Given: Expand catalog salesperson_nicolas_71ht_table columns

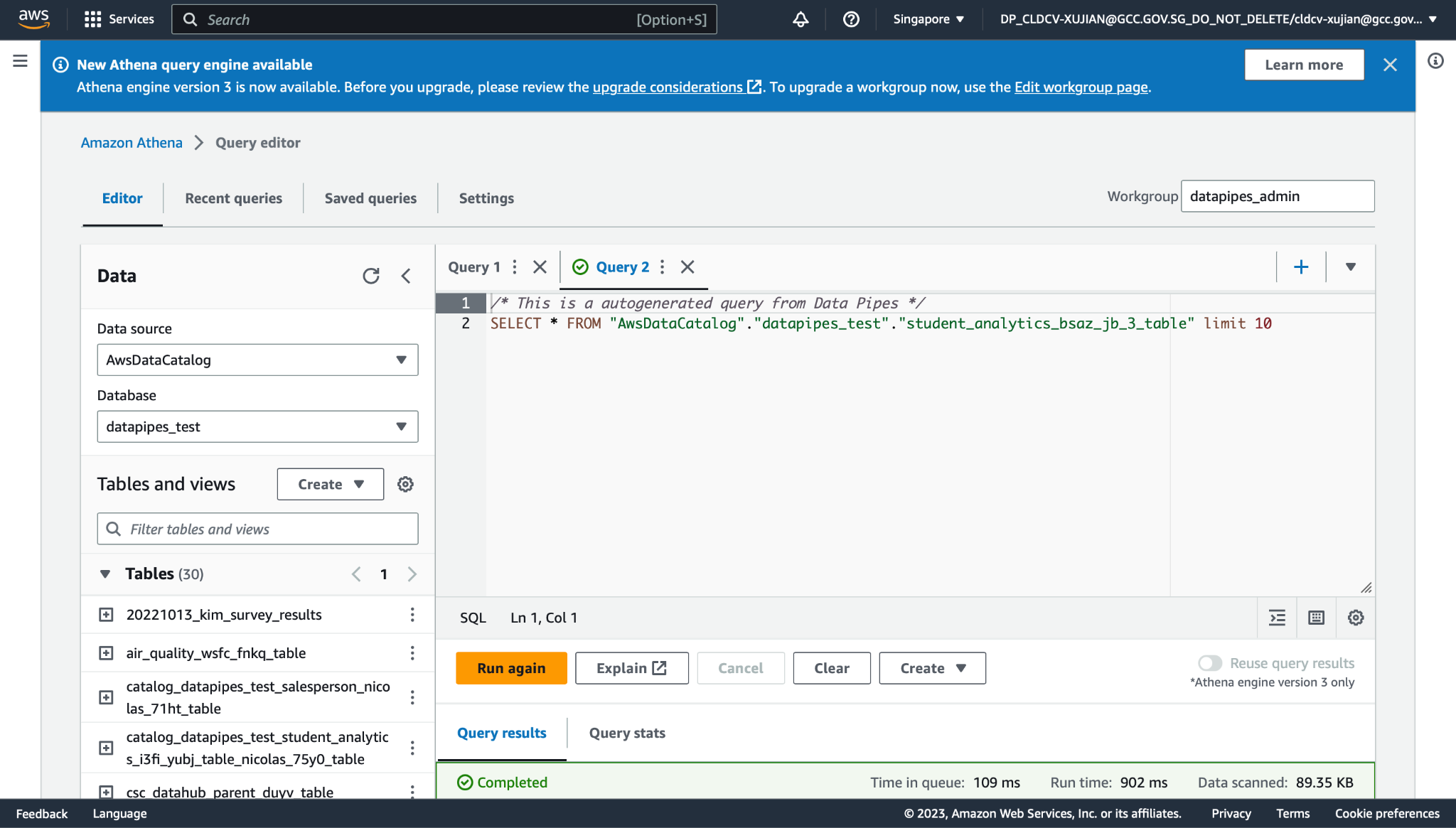Looking at the screenshot, I should 106,697.
